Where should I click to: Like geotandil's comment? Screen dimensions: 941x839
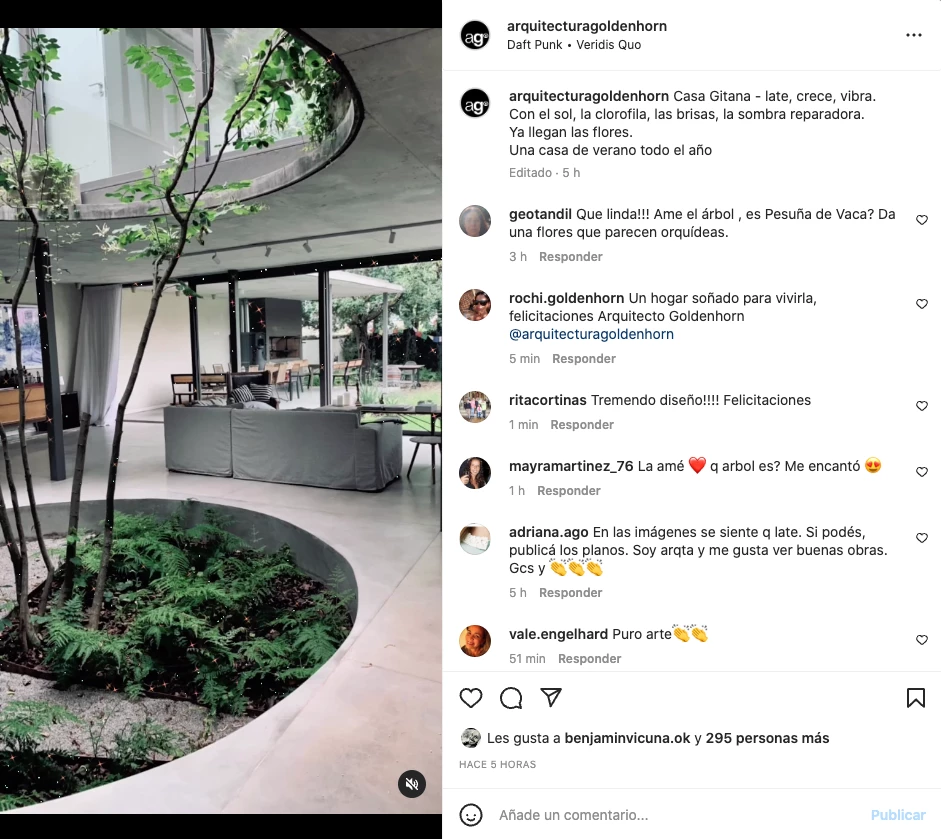tap(922, 220)
